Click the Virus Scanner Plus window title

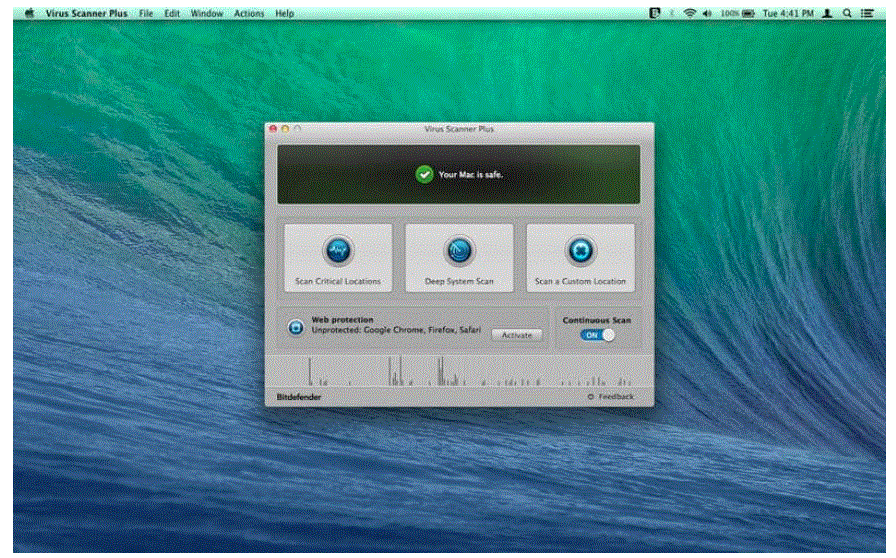(x=459, y=129)
